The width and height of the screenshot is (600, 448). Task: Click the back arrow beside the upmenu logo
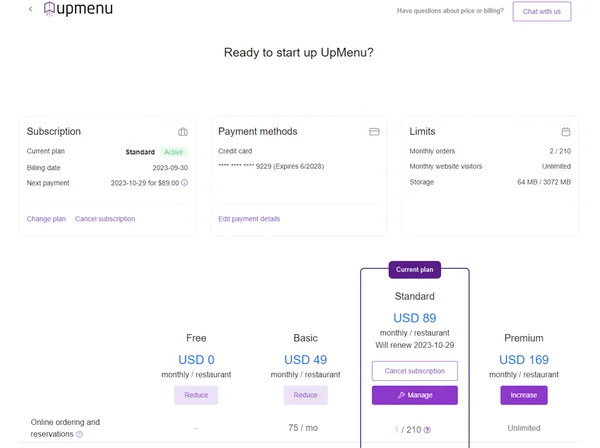pos(31,9)
